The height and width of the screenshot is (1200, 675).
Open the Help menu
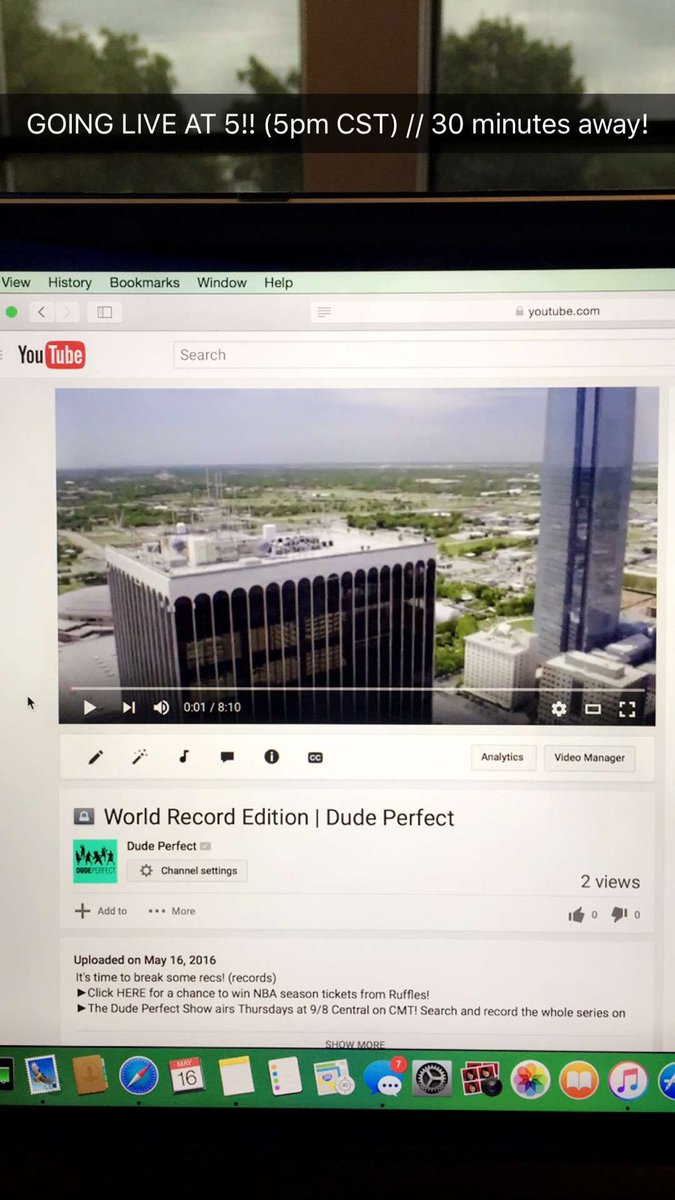[x=279, y=283]
